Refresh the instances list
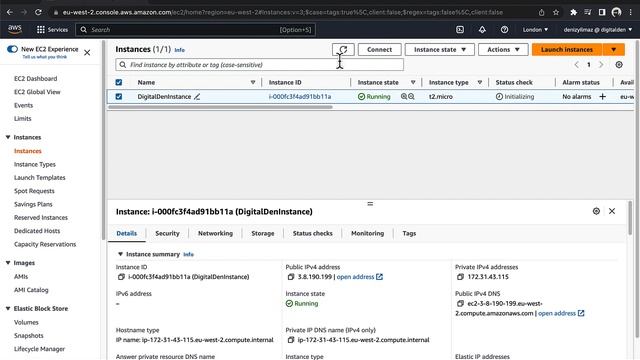 343,49
